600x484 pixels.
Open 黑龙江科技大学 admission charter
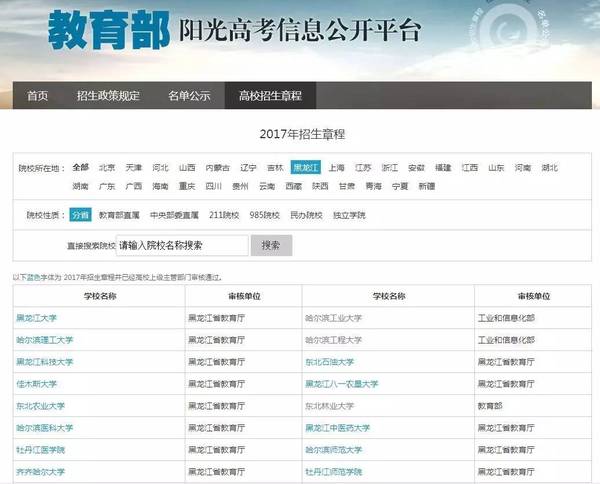click(x=44, y=362)
